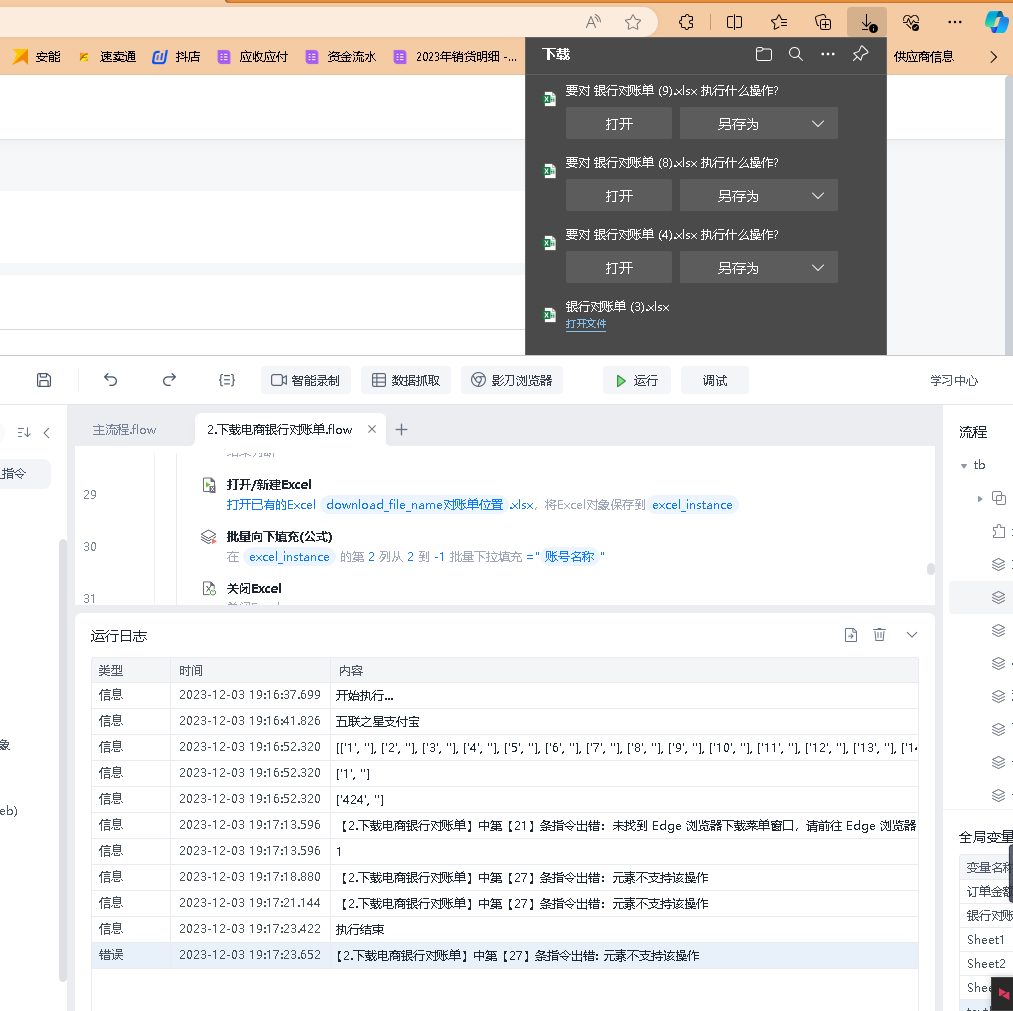1013x1011 pixels.
Task: Close the 2.下载电商银行对账单.flow tab
Action: click(x=372, y=429)
